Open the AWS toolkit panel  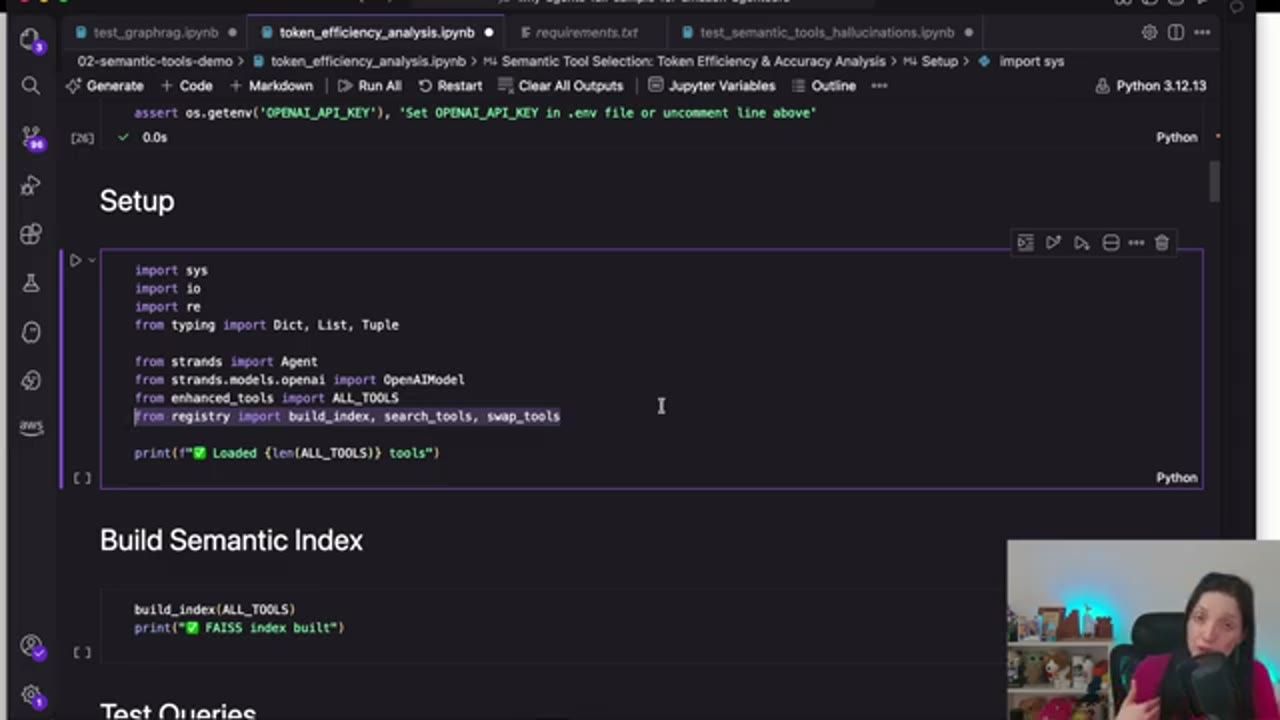coord(31,427)
